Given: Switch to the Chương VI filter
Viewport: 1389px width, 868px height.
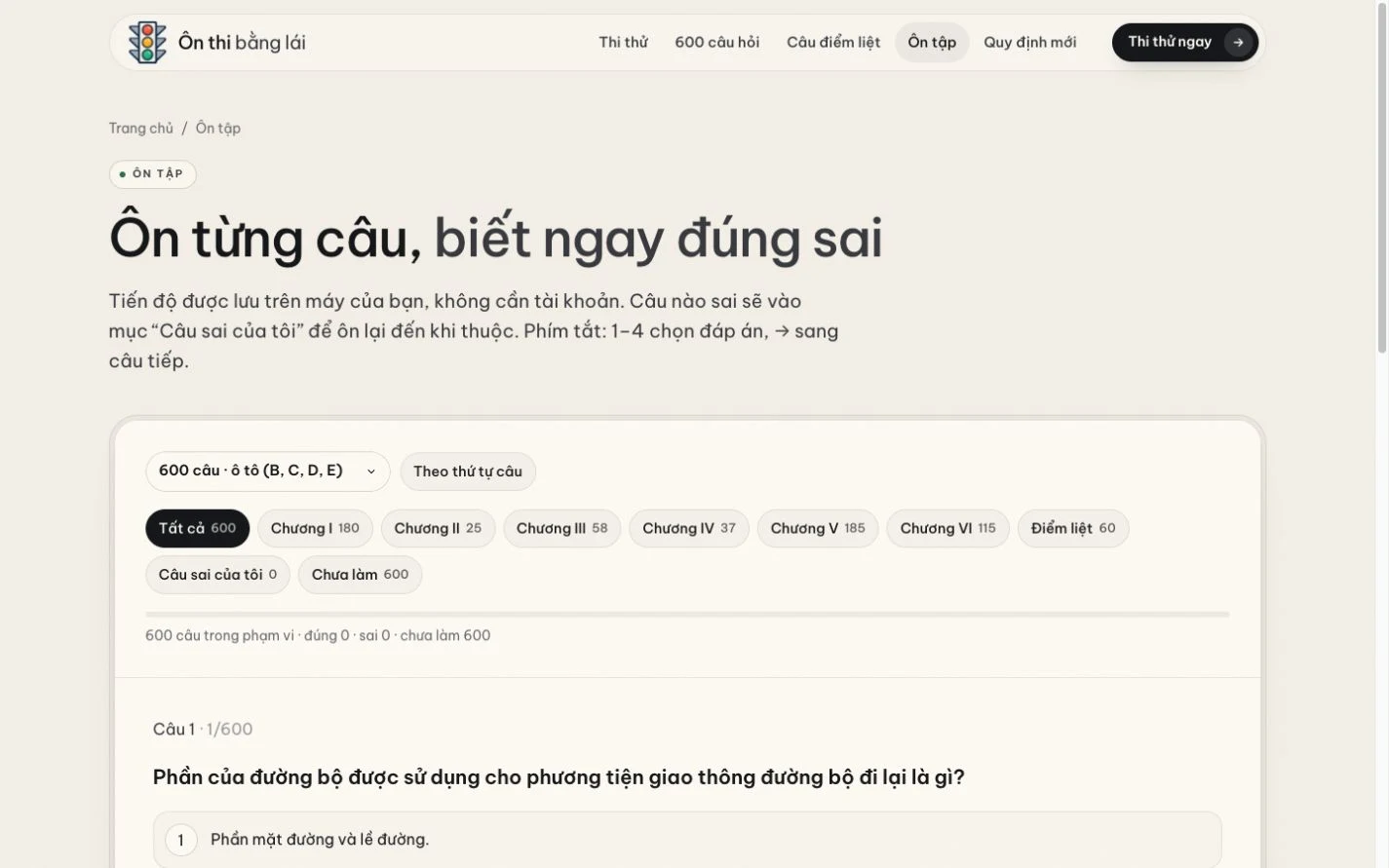Looking at the screenshot, I should pyautogui.click(x=947, y=528).
